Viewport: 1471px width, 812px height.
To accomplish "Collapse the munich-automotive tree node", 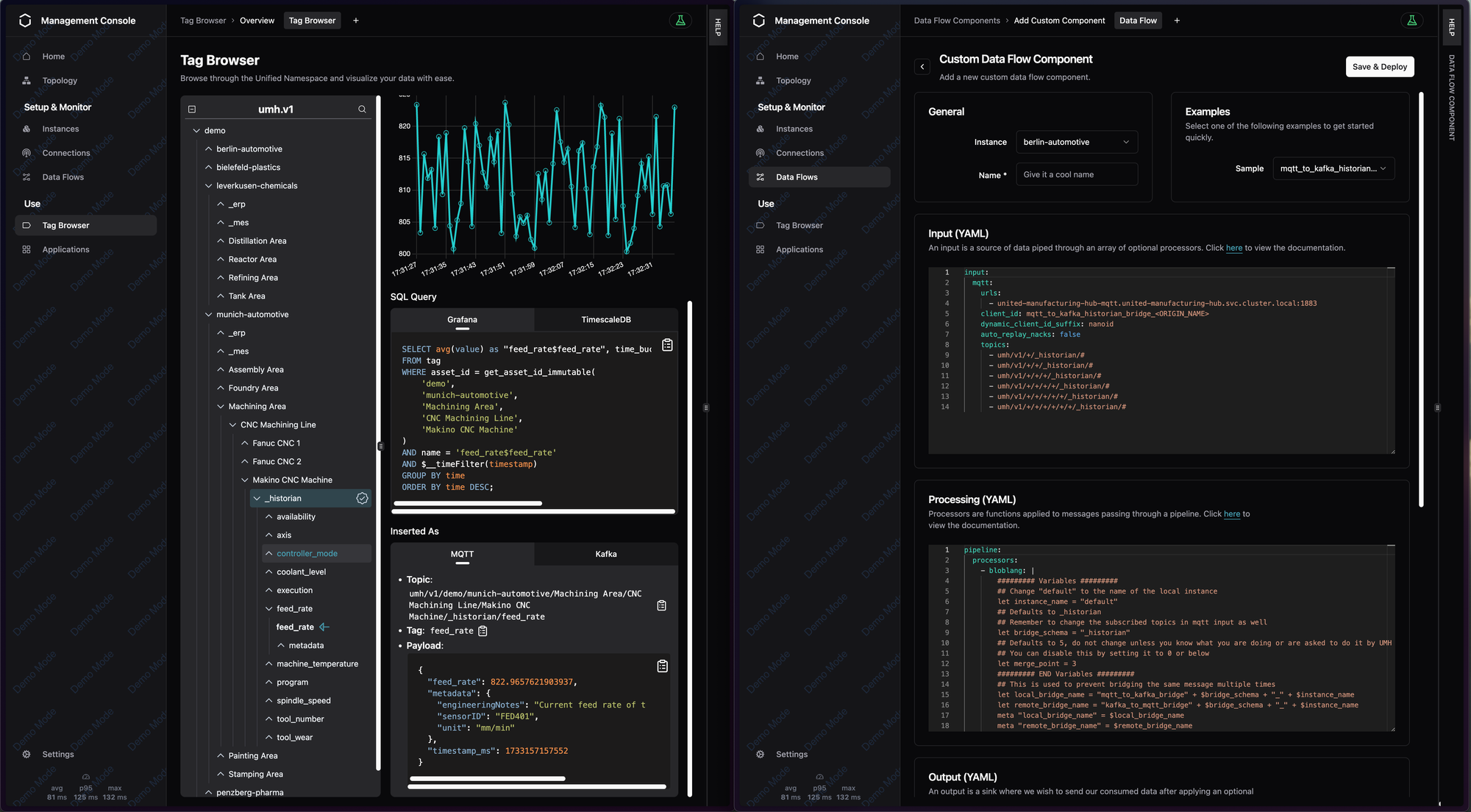I will click(x=208, y=315).
